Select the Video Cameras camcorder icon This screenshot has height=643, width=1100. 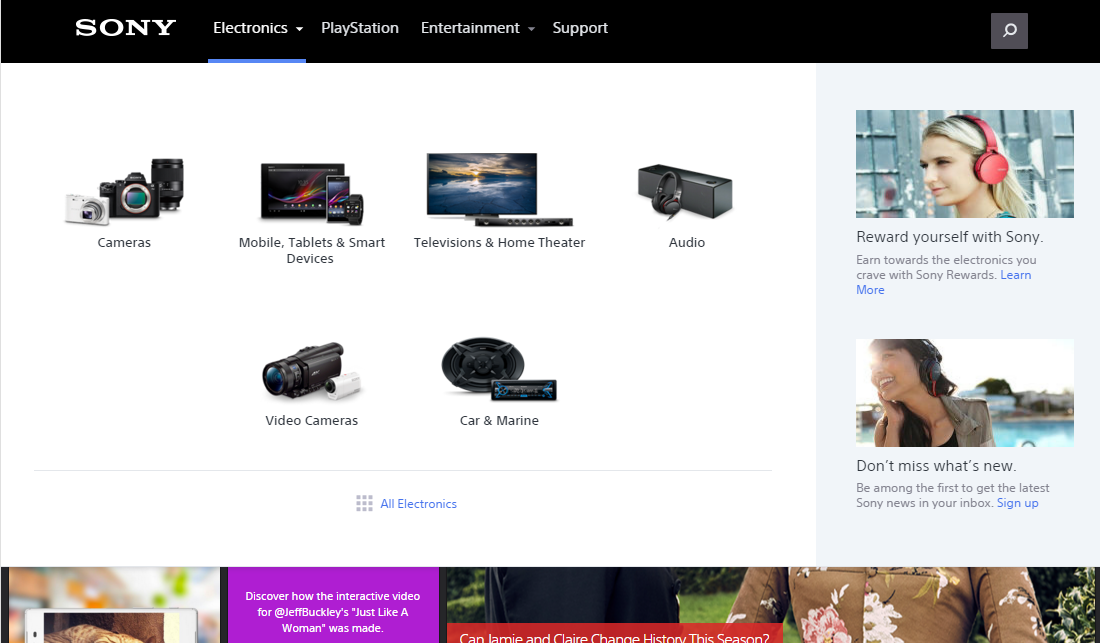tap(311, 372)
